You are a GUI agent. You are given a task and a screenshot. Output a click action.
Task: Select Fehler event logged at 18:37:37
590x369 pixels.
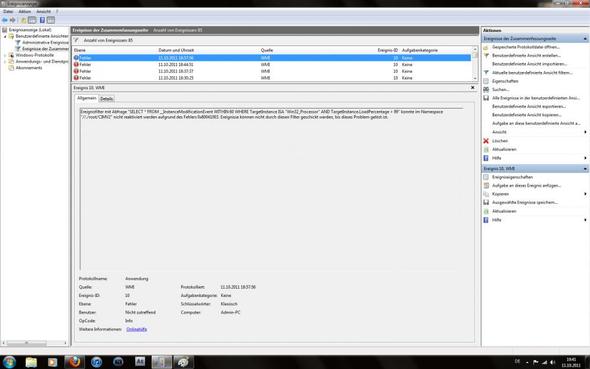point(272,71)
